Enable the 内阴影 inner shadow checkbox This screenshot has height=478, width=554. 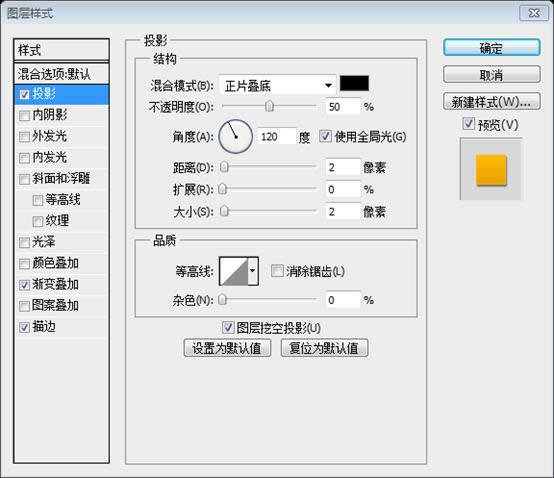pyautogui.click(x=24, y=116)
